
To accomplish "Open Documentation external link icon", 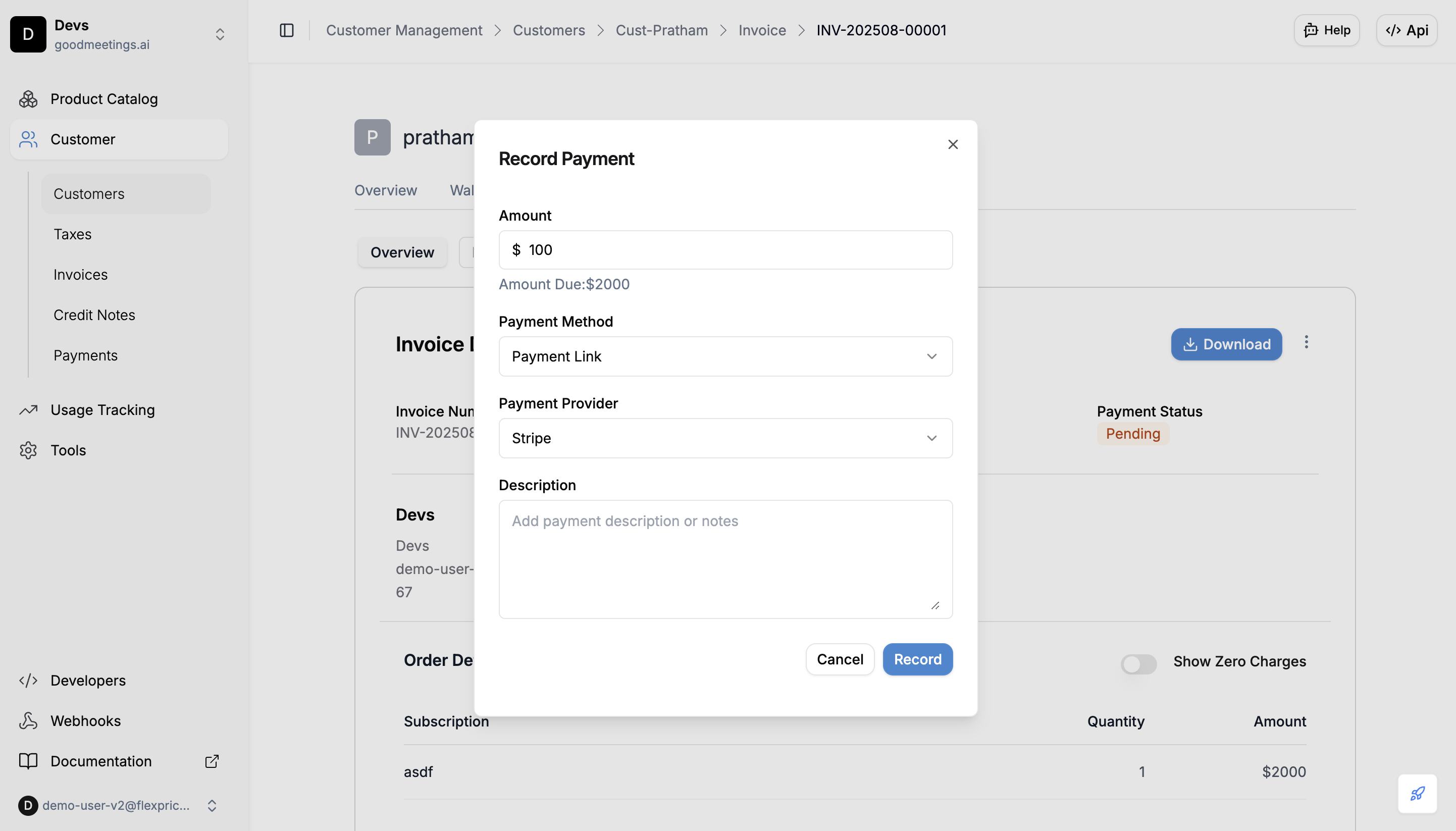I will coord(212,761).
